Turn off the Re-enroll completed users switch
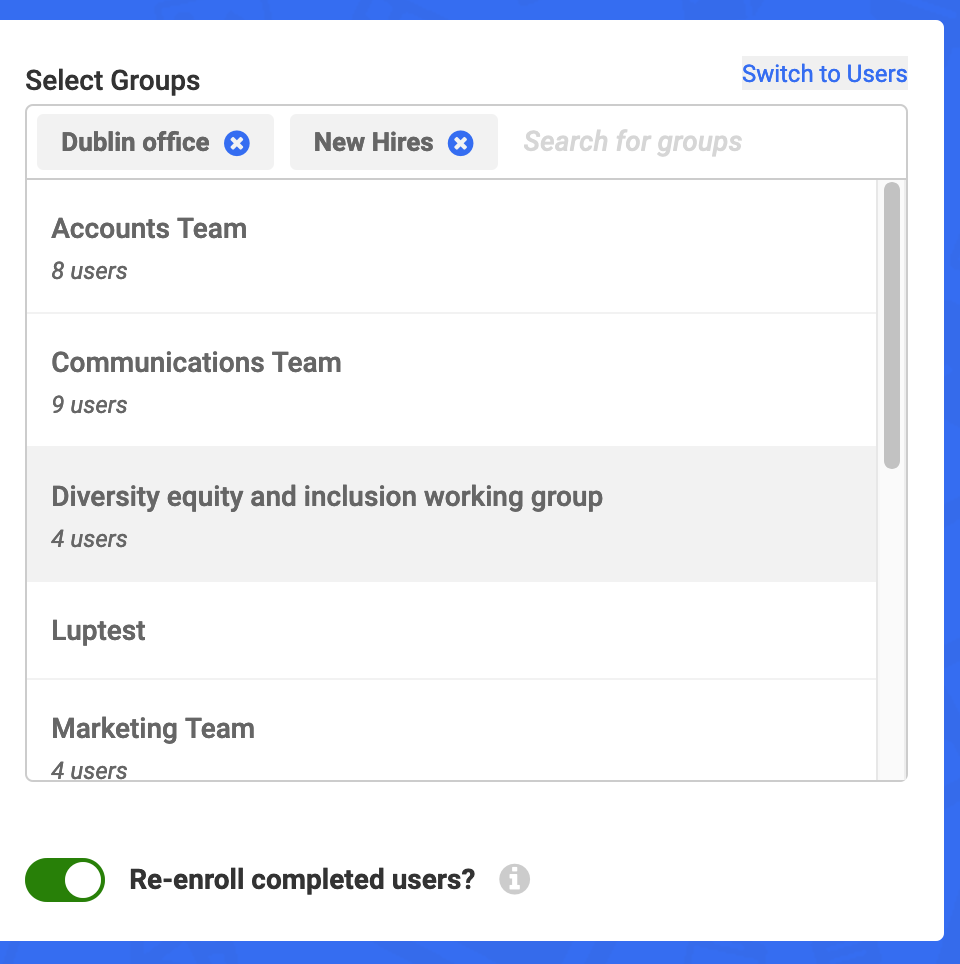The width and height of the screenshot is (960, 964). 65,879
